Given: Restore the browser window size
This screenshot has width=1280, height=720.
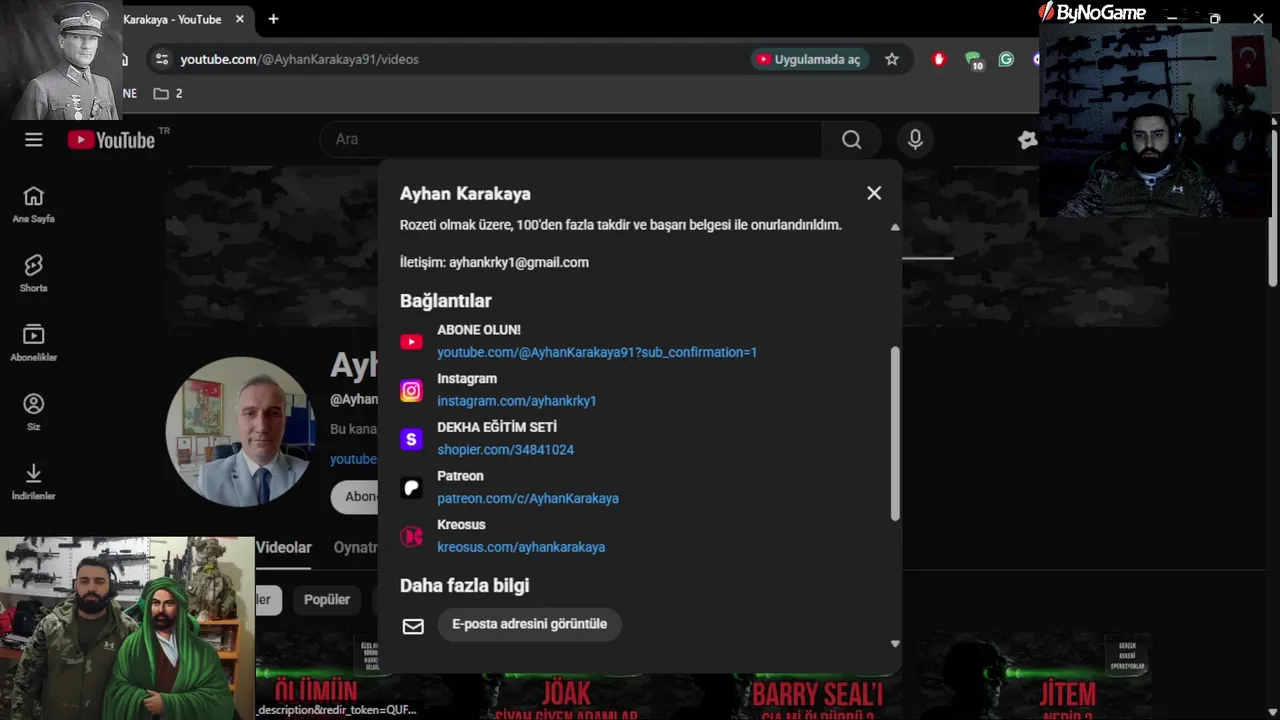Looking at the screenshot, I should pyautogui.click(x=1215, y=18).
